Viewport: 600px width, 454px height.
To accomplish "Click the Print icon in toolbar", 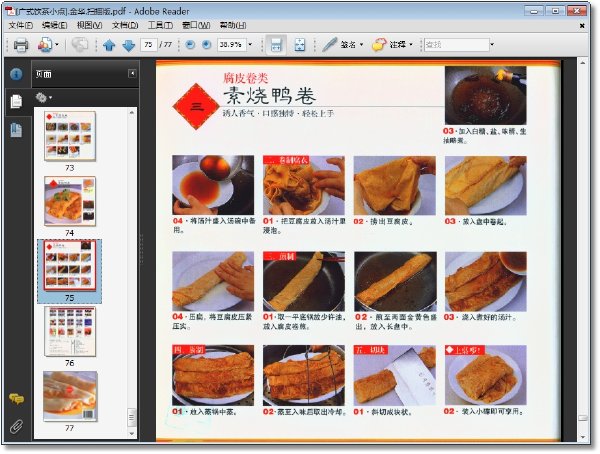I will pos(21,45).
